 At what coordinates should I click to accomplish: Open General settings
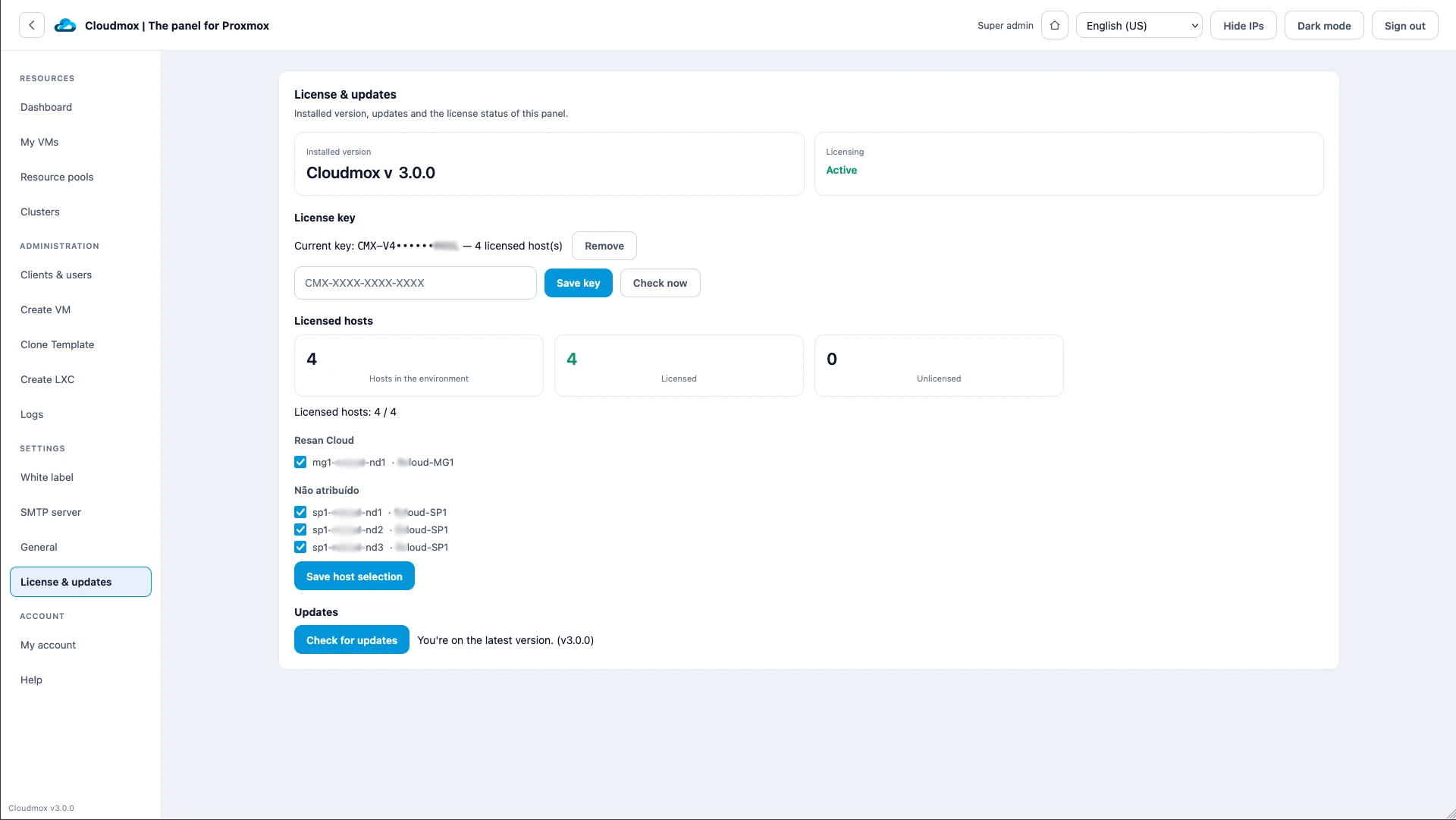[80, 547]
